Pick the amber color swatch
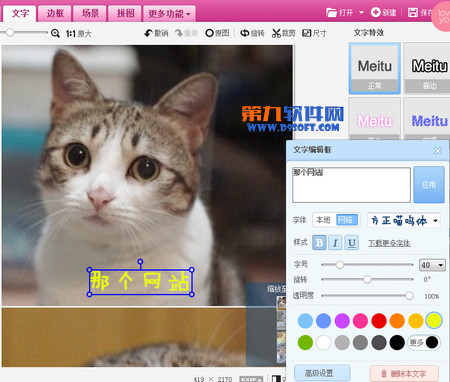 tap(416, 321)
